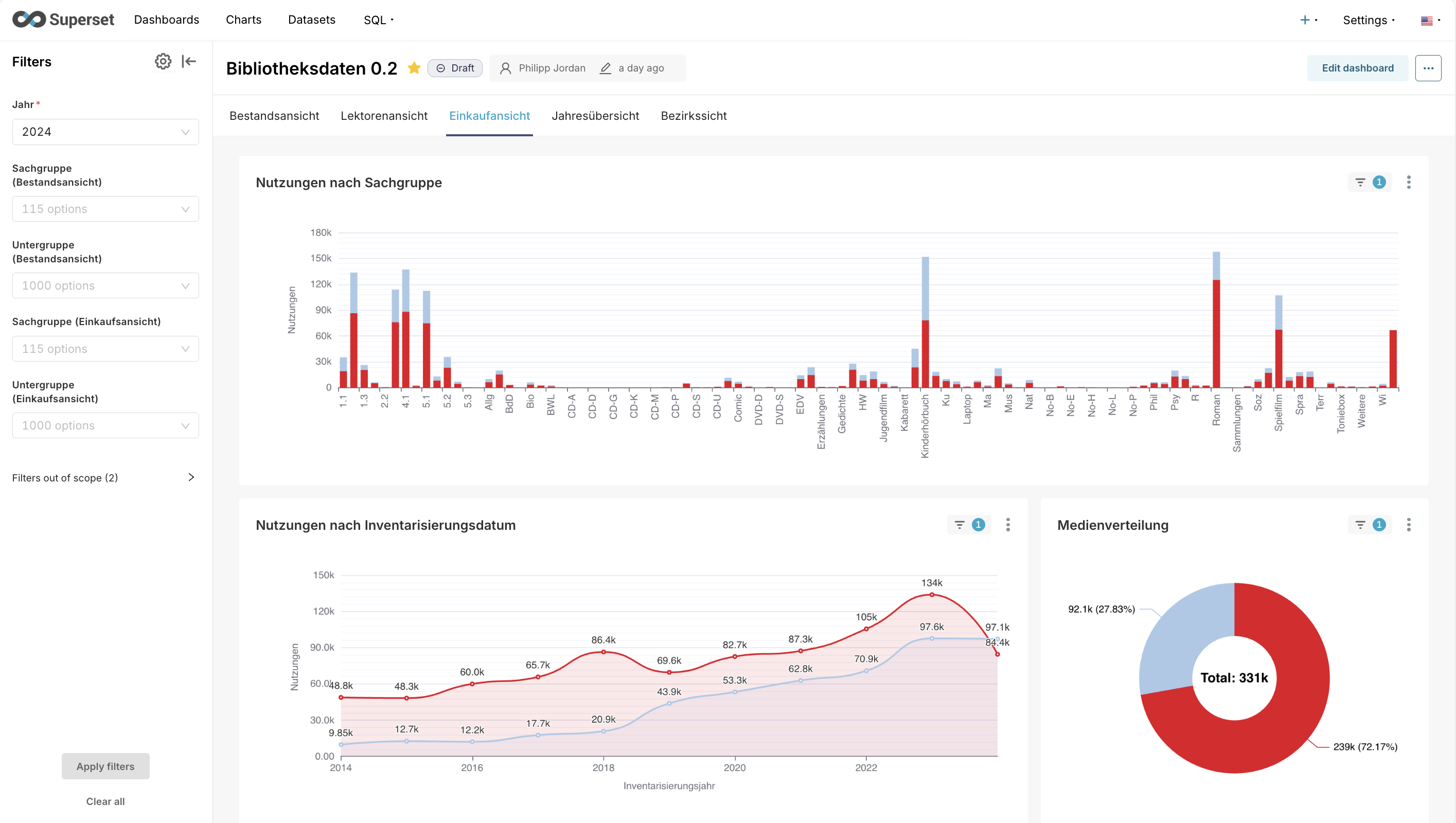The width and height of the screenshot is (1456, 823).
Task: Open the Jahr dropdown showing 2024
Action: (x=105, y=131)
